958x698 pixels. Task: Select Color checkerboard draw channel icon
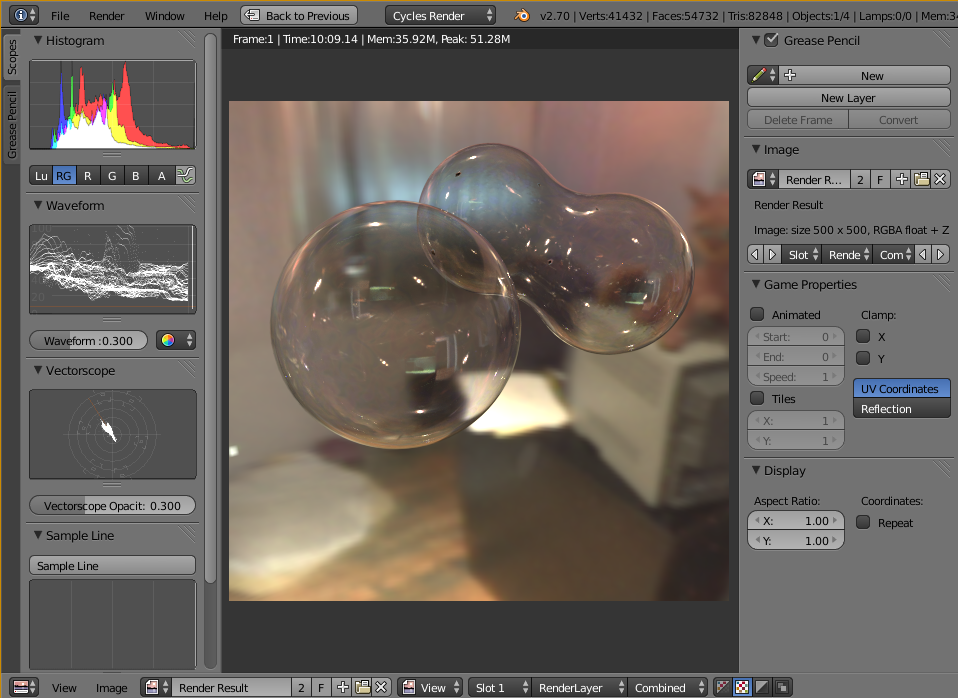click(x=742, y=687)
